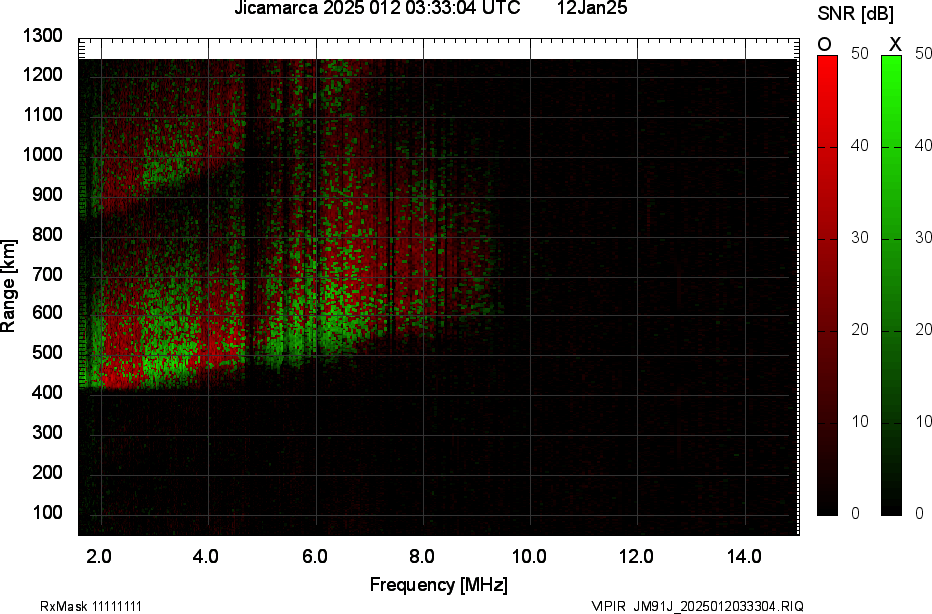This screenshot has height=614, width=932.
Task: Click the "10.0" frequency tick label
Action: click(529, 556)
